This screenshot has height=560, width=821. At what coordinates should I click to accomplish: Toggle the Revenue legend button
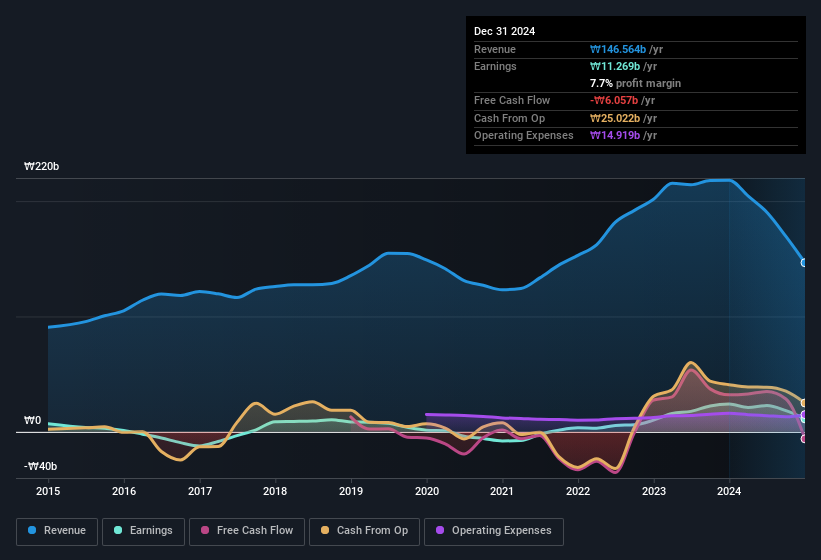coord(57,531)
